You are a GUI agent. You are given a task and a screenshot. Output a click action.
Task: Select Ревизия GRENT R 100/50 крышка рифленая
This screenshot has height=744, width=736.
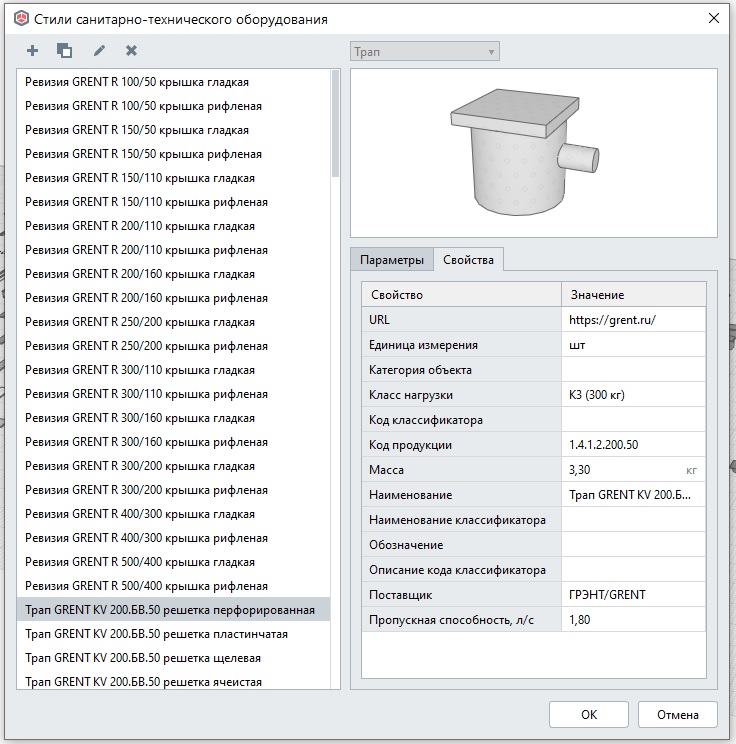click(x=174, y=106)
